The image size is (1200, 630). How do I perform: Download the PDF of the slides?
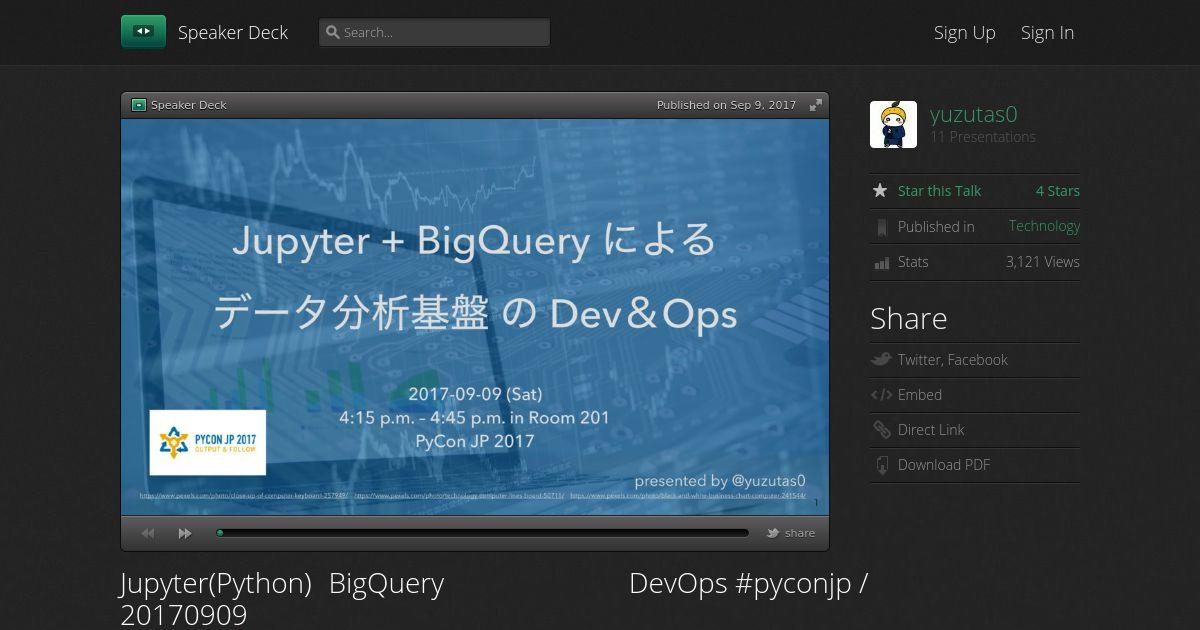(944, 465)
